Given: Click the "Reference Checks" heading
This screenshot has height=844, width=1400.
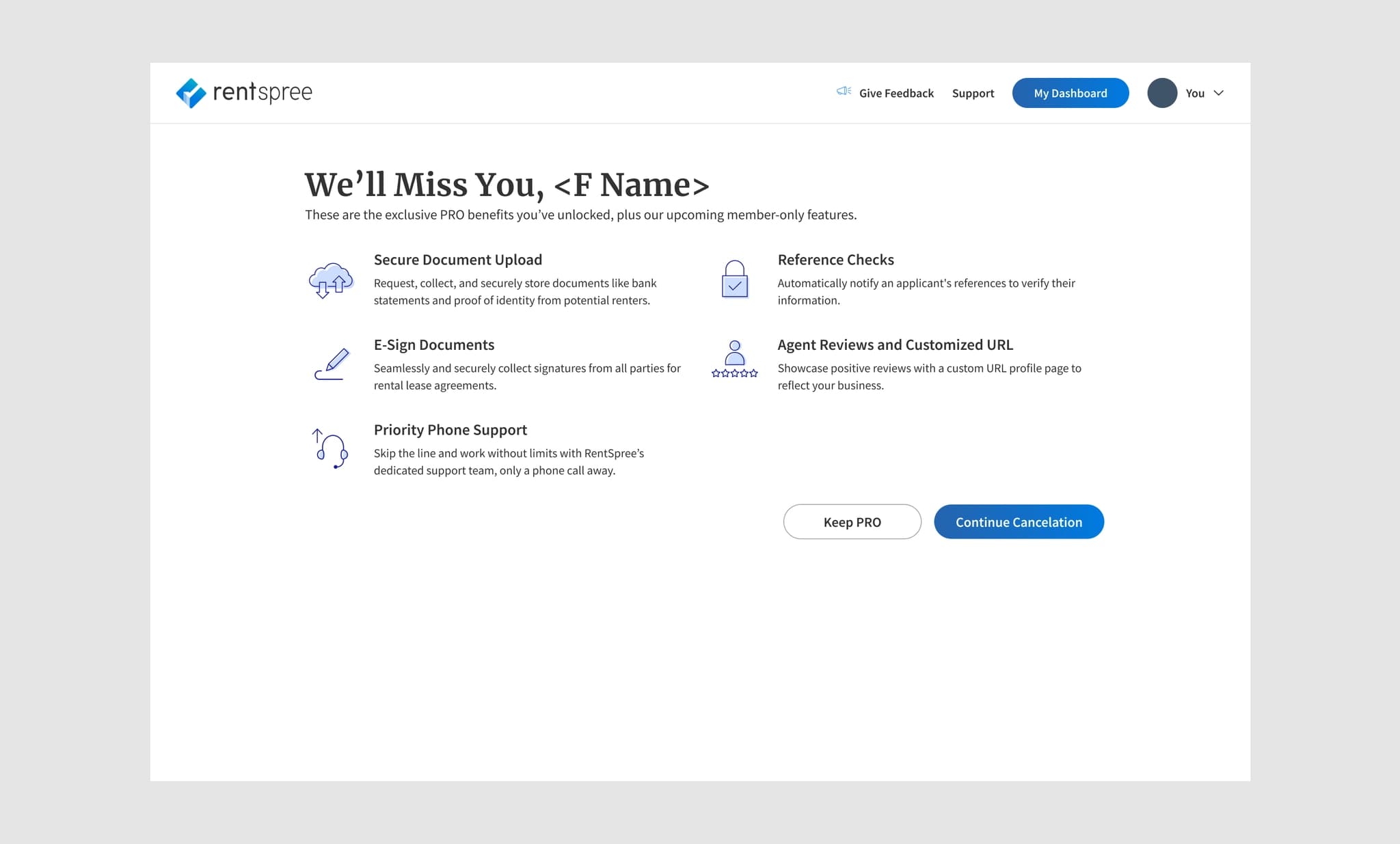Looking at the screenshot, I should [835, 260].
